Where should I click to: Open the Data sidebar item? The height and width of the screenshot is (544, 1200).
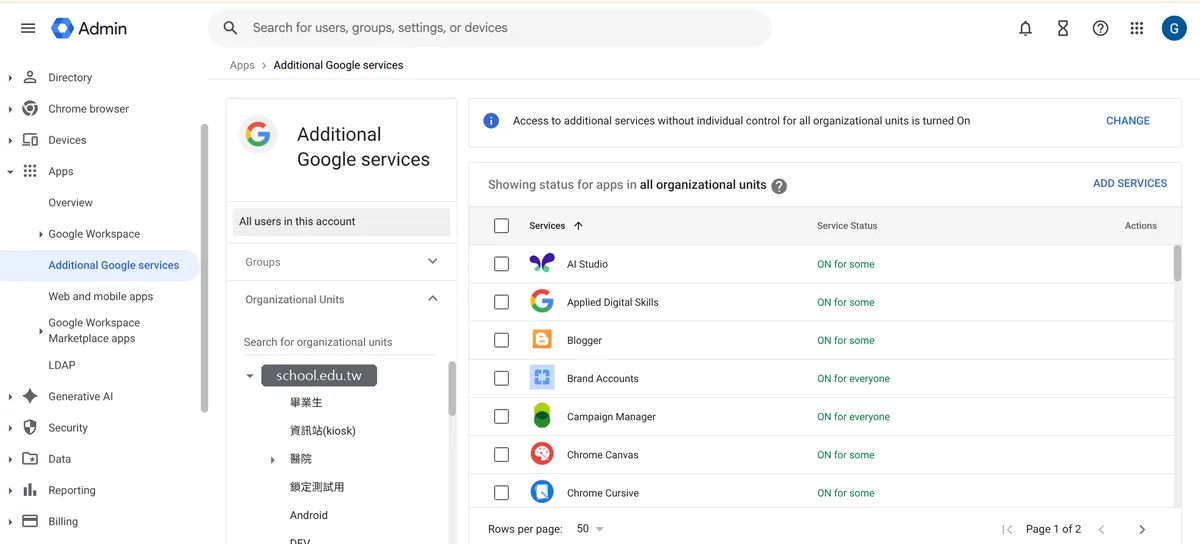[60, 459]
